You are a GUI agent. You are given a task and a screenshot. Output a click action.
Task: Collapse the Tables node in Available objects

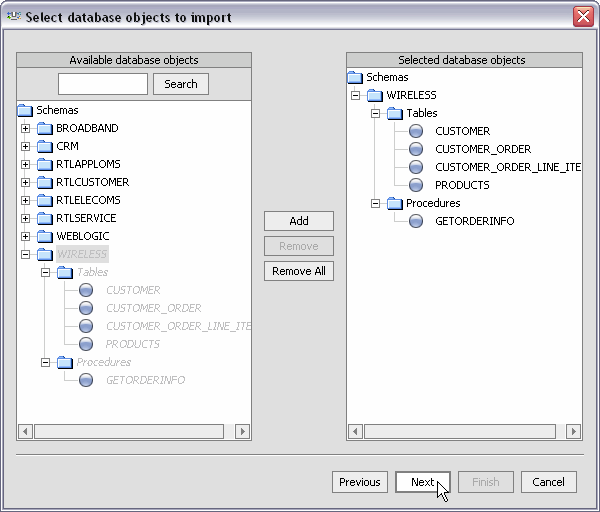(x=45, y=272)
